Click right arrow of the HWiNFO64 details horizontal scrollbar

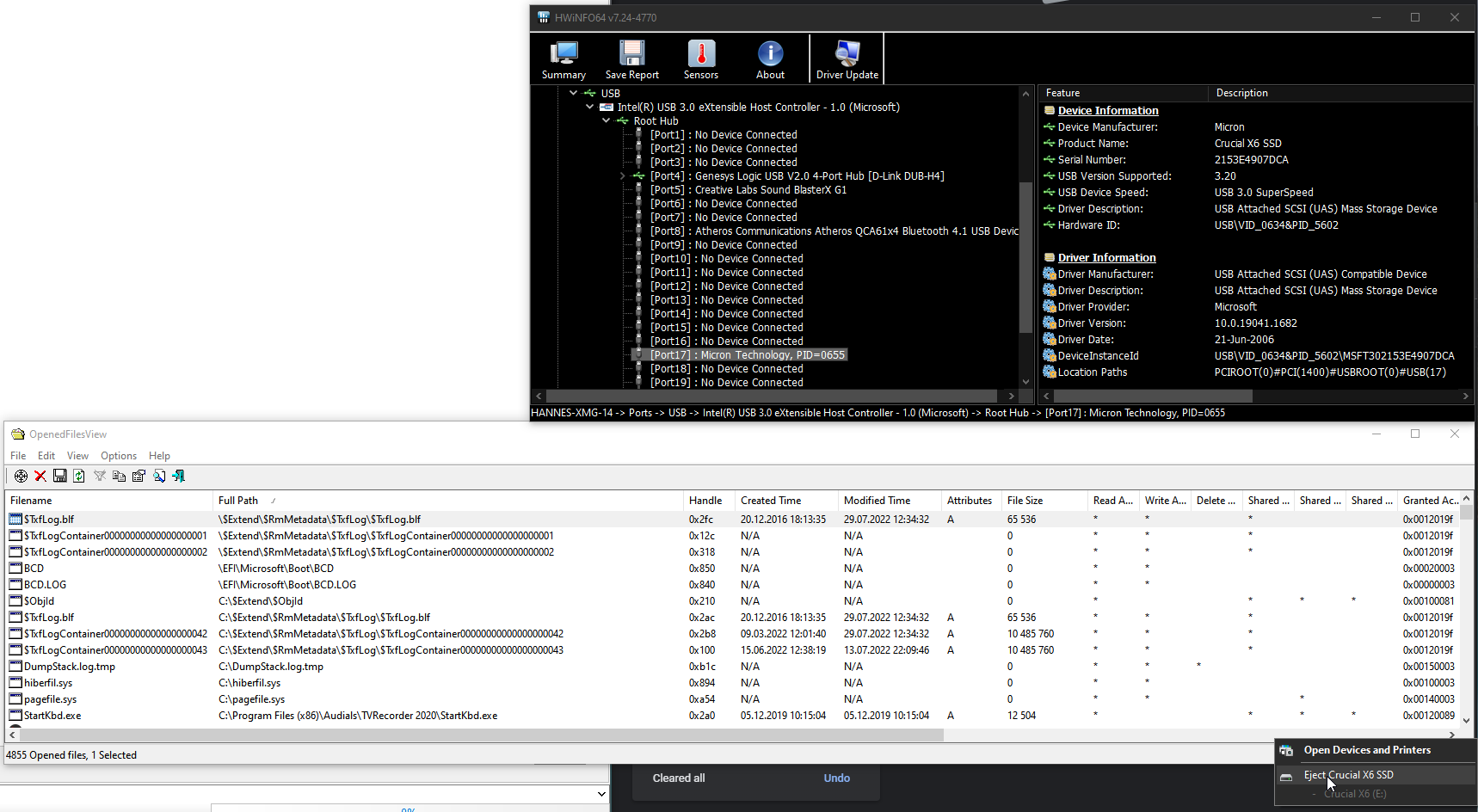[x=1466, y=397]
